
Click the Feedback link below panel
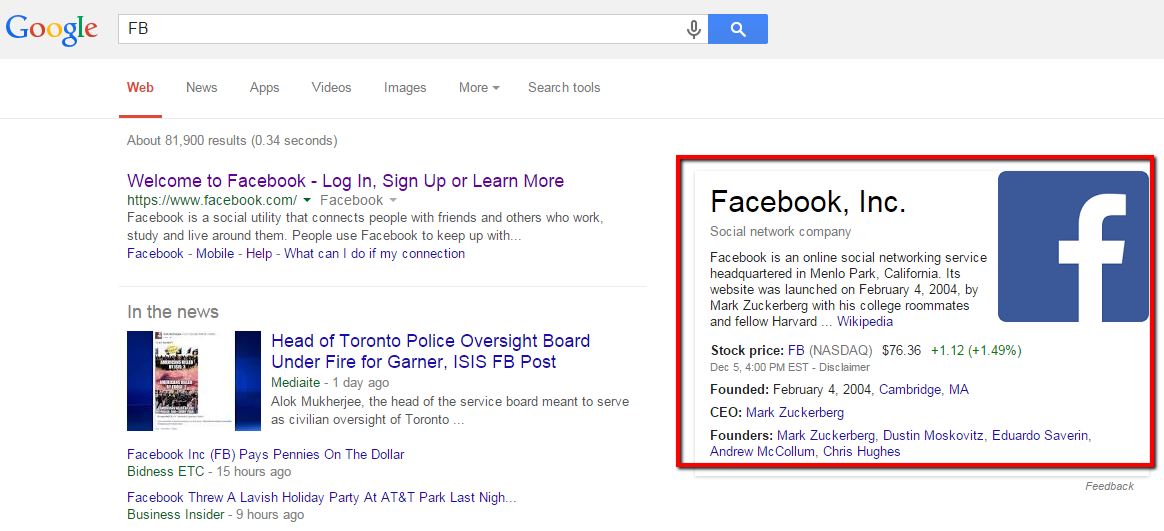(1109, 487)
